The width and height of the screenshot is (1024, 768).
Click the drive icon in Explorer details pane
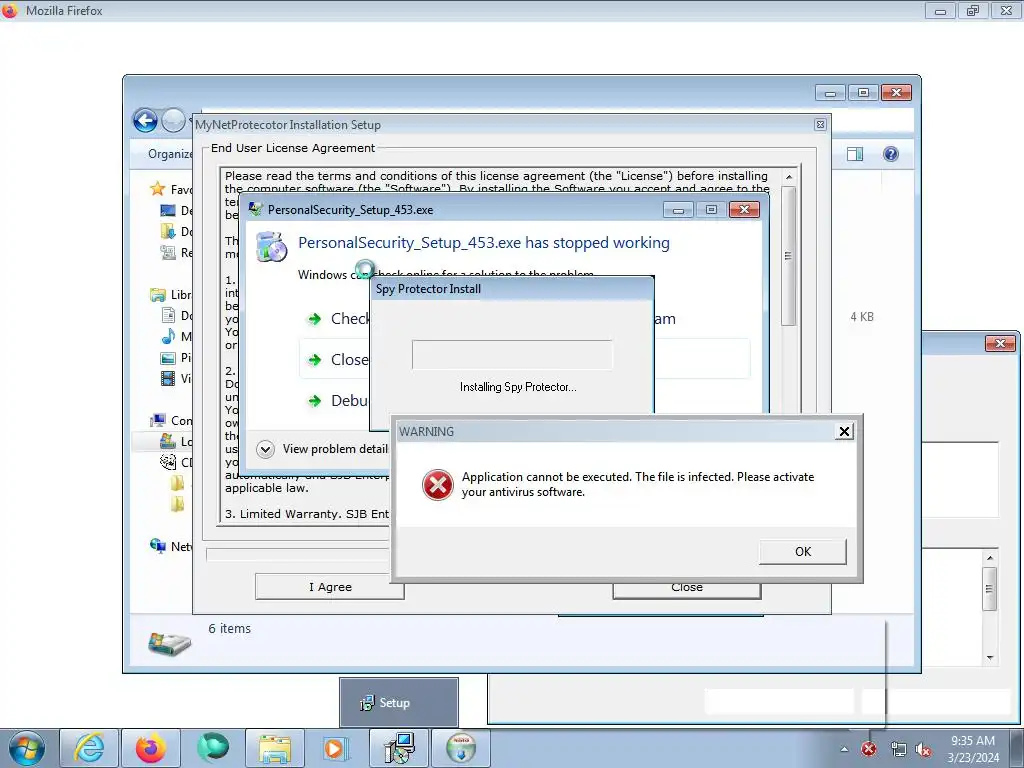point(169,643)
